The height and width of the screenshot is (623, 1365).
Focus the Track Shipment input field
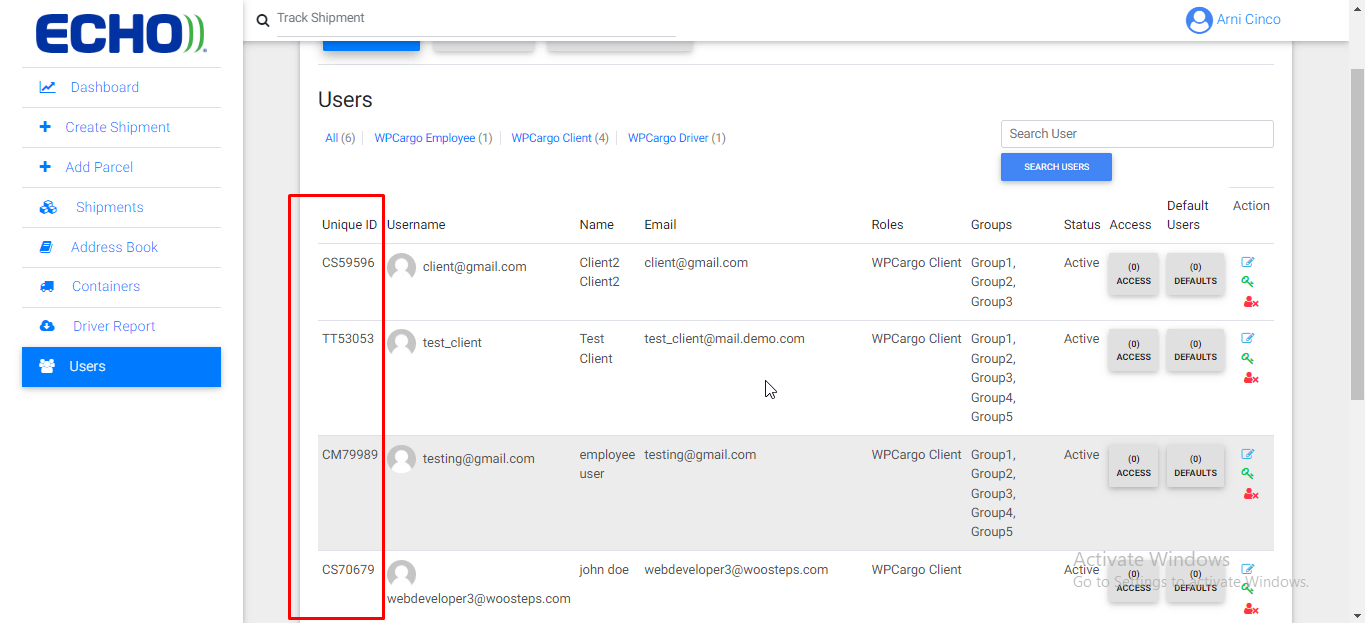[476, 18]
